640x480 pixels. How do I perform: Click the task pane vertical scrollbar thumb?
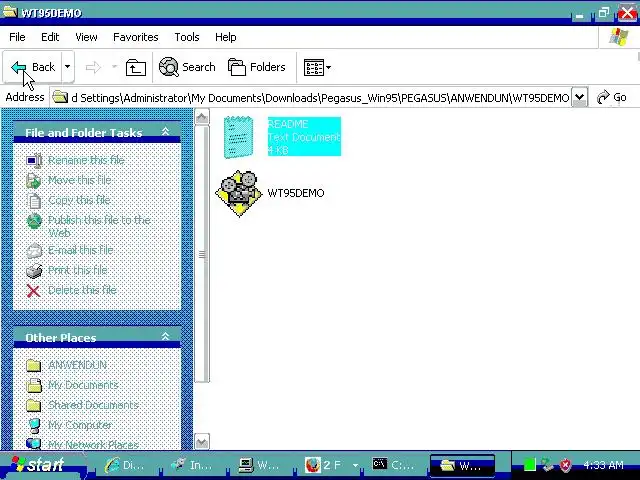coord(202,254)
